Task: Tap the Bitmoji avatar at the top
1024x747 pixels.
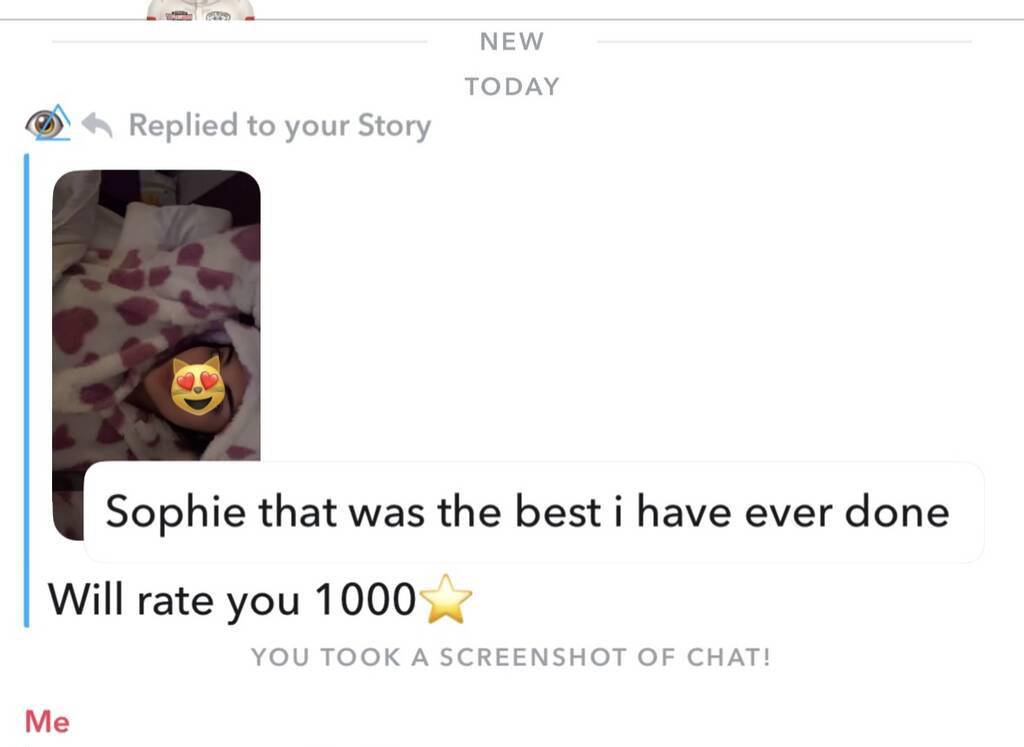Action: click(x=200, y=10)
